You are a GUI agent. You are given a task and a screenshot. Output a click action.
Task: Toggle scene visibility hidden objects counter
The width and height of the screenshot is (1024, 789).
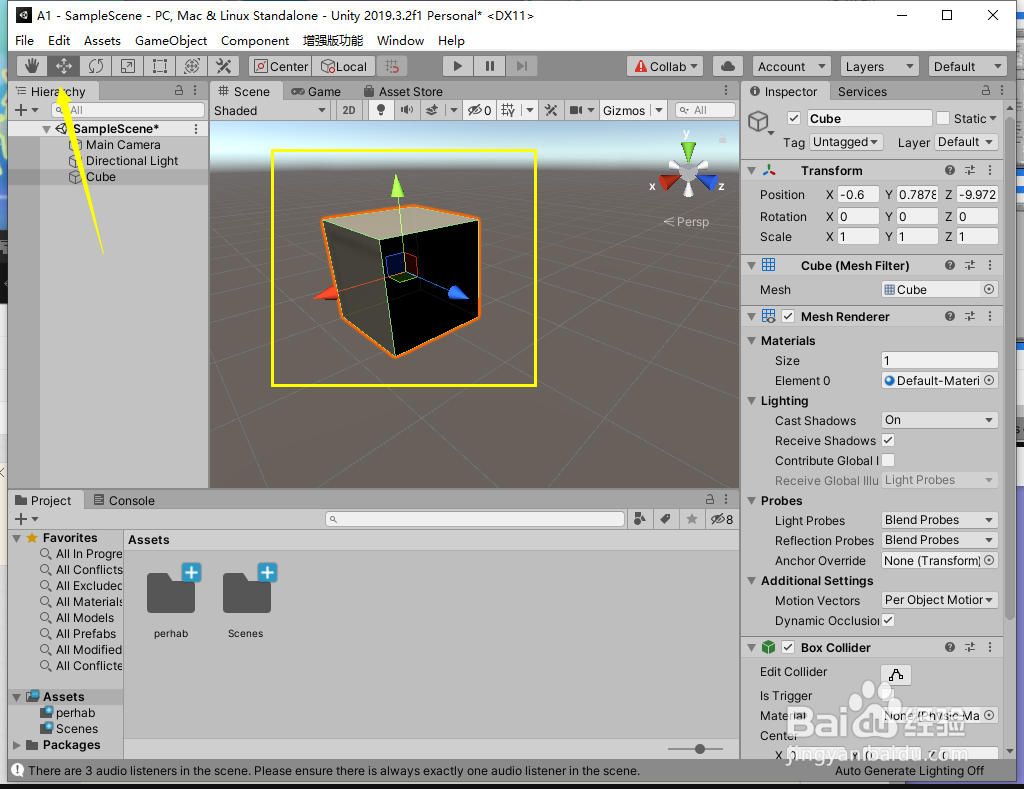coord(480,110)
